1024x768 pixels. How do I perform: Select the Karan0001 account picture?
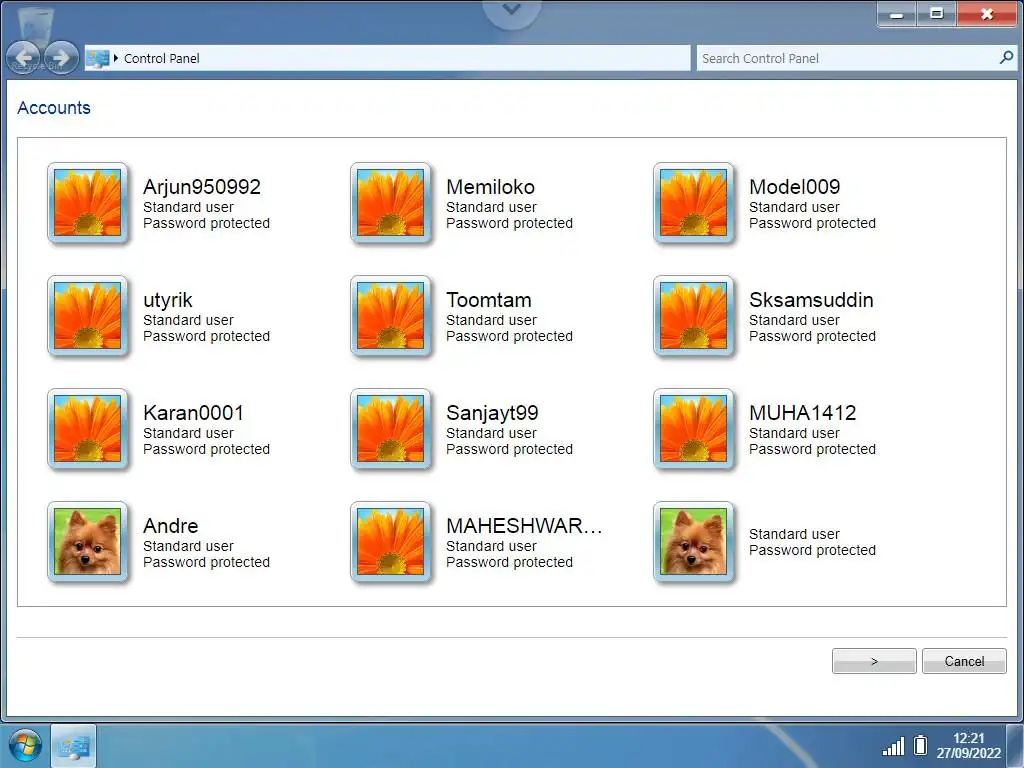coord(88,429)
